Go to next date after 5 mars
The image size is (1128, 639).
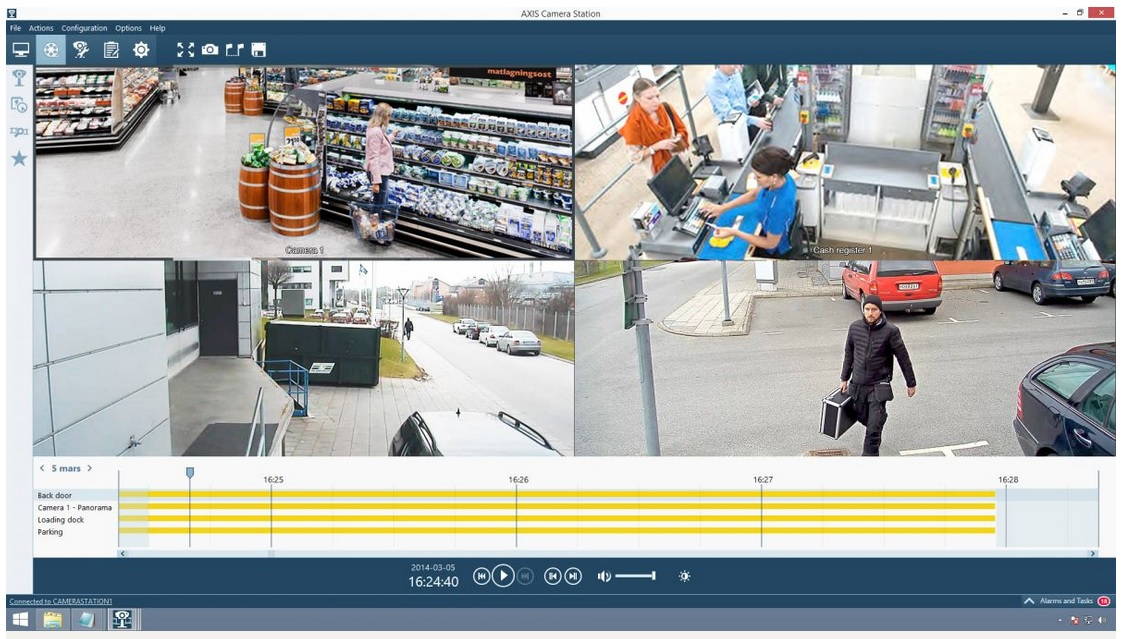pyautogui.click(x=89, y=468)
